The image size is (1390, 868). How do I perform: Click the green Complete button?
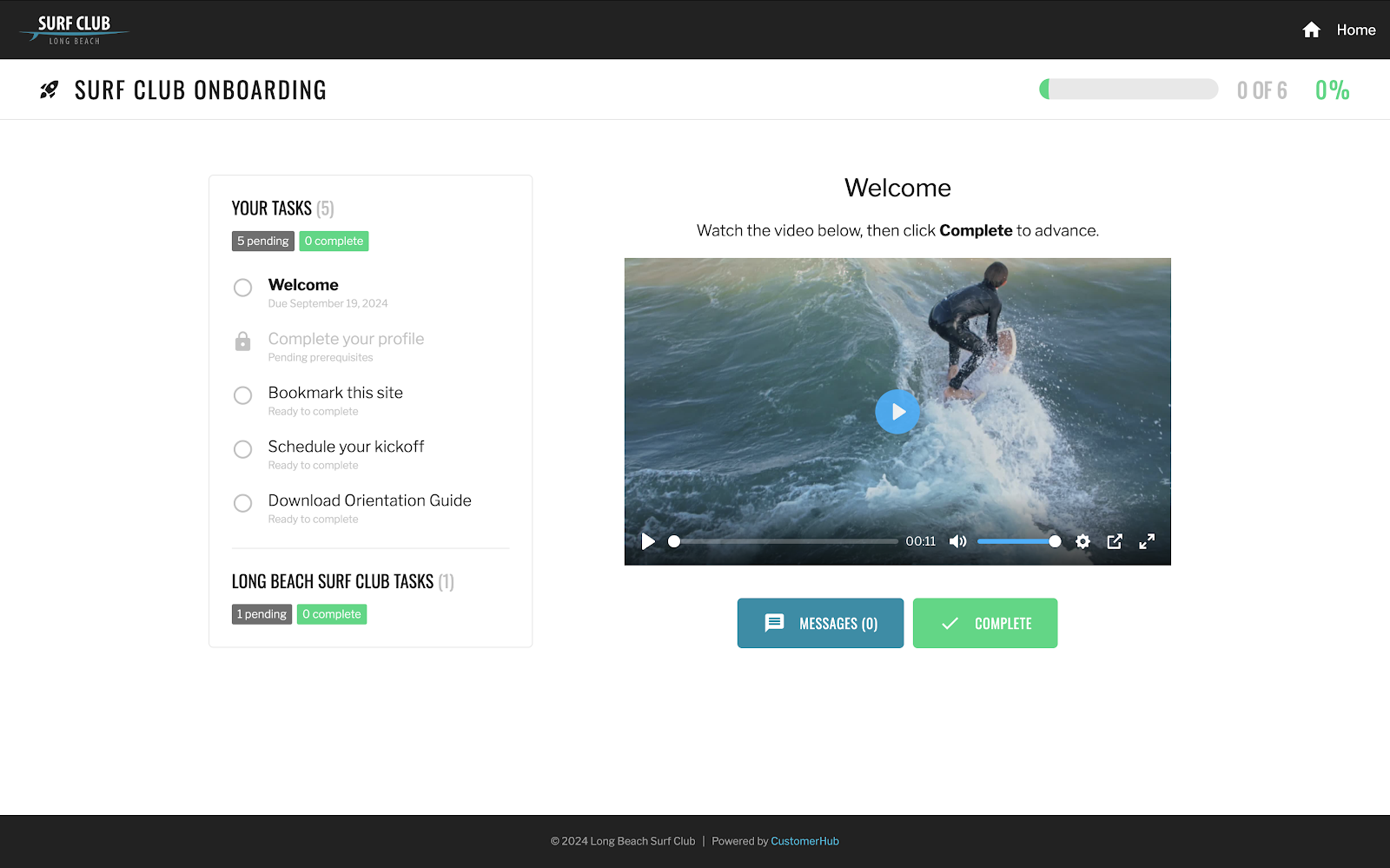[985, 623]
